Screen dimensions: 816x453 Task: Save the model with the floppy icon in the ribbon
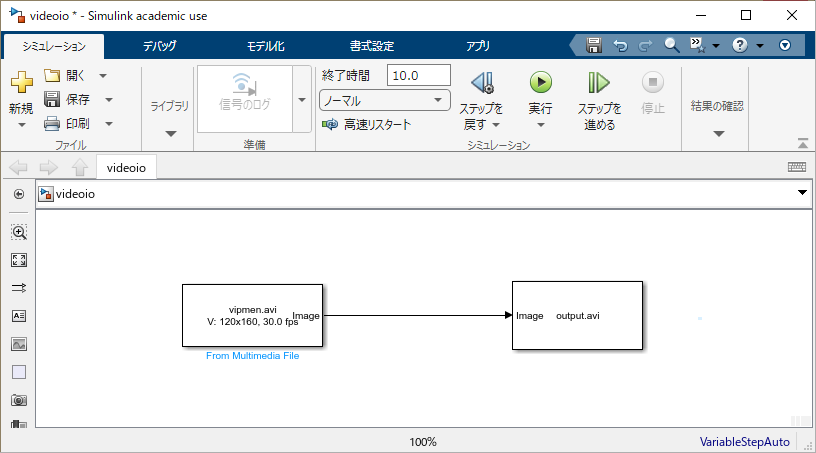[52, 99]
